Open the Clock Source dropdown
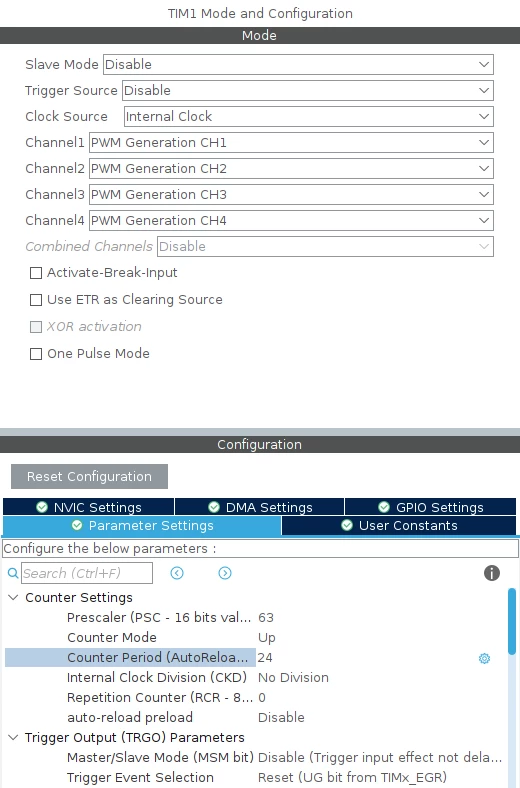Screen dimensions: 520x788 (309, 117)
